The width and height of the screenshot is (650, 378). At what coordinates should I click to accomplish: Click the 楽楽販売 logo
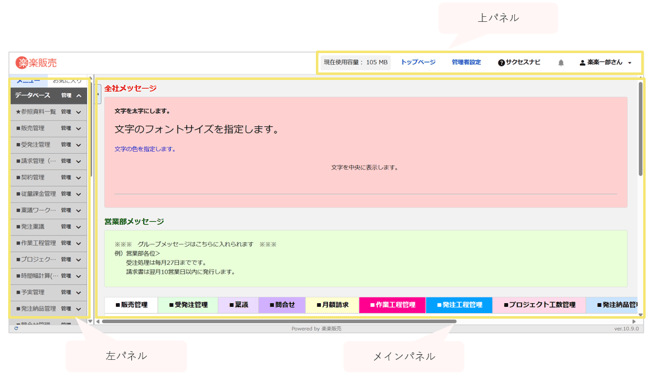[36, 63]
